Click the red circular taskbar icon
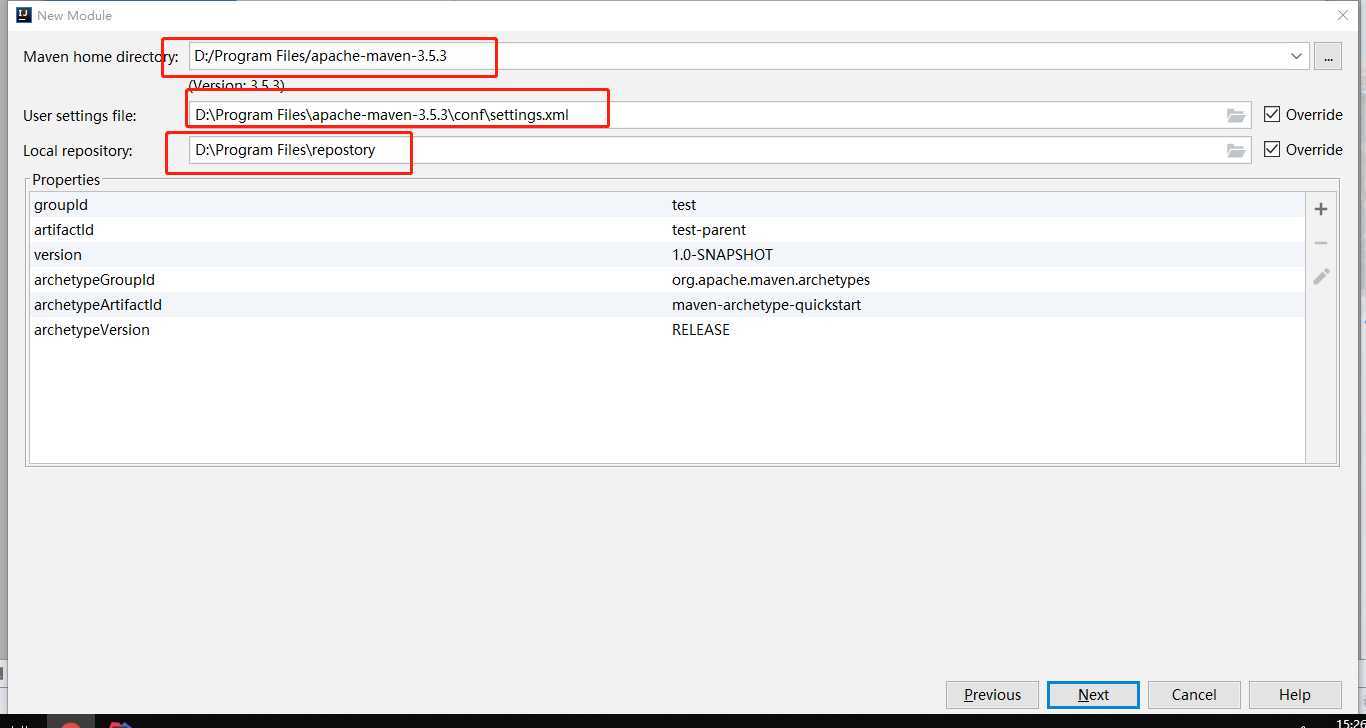 (x=70, y=724)
